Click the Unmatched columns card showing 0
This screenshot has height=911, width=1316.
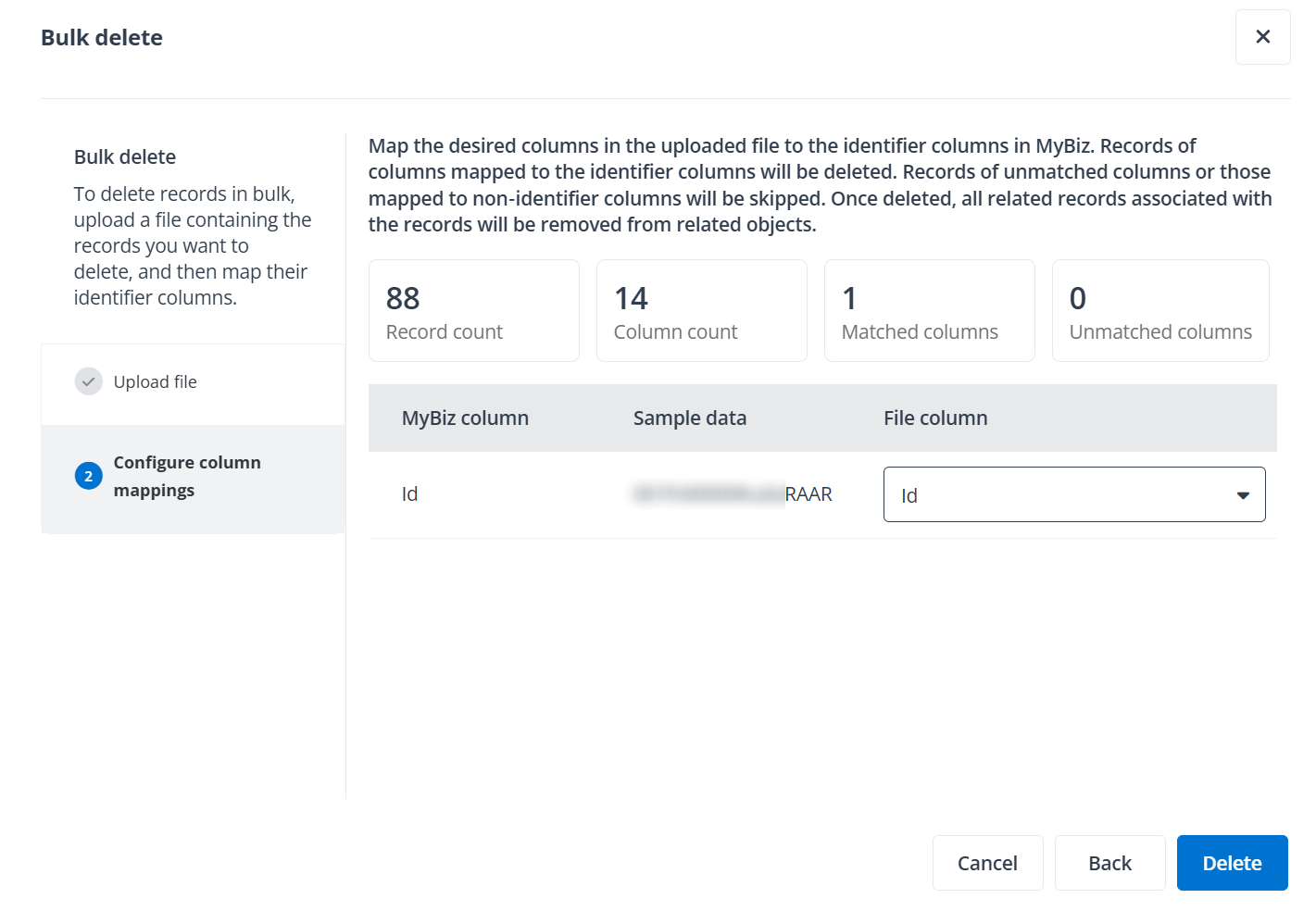click(1159, 310)
